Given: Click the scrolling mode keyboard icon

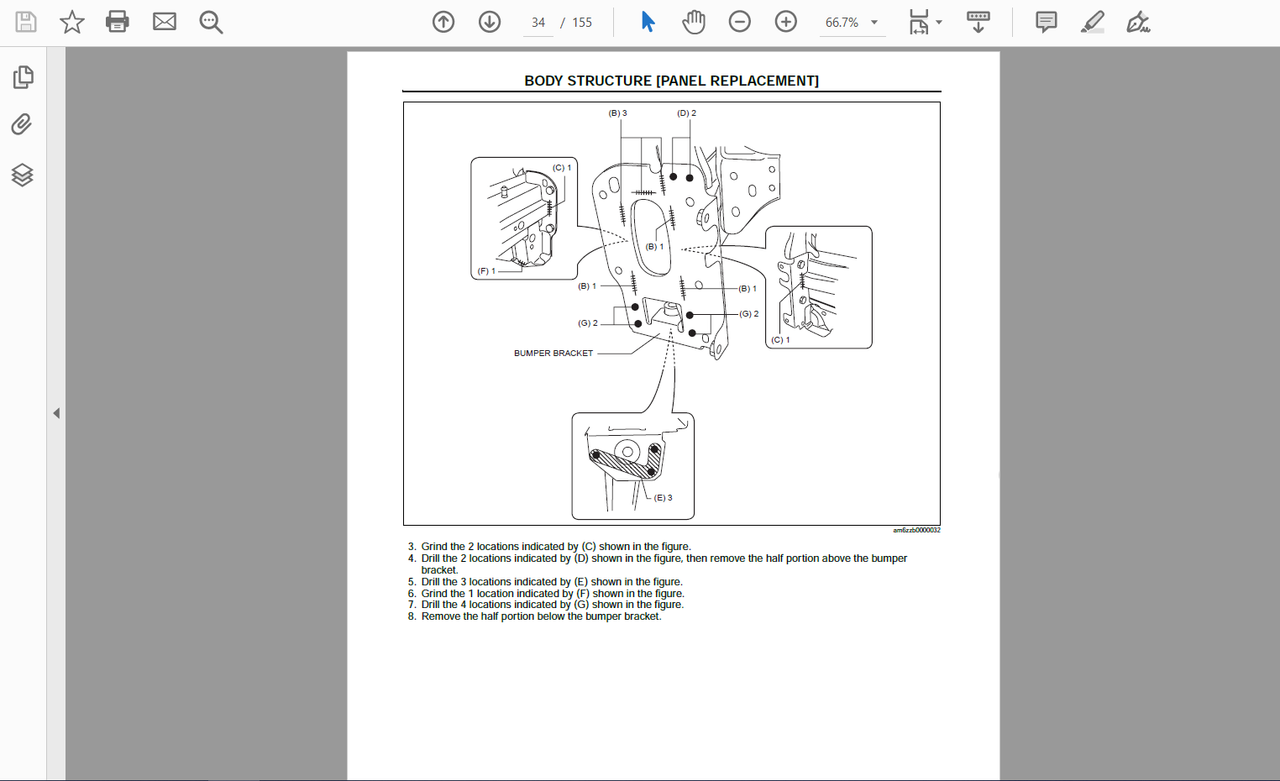Looking at the screenshot, I should (978, 22).
